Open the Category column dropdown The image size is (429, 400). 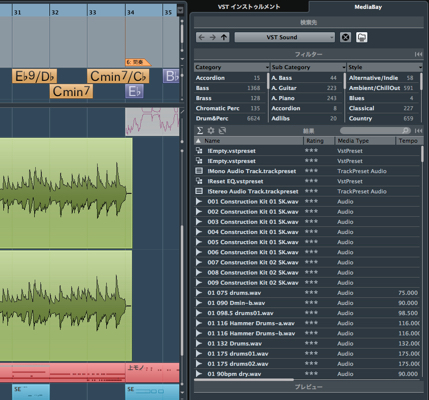pos(267,67)
